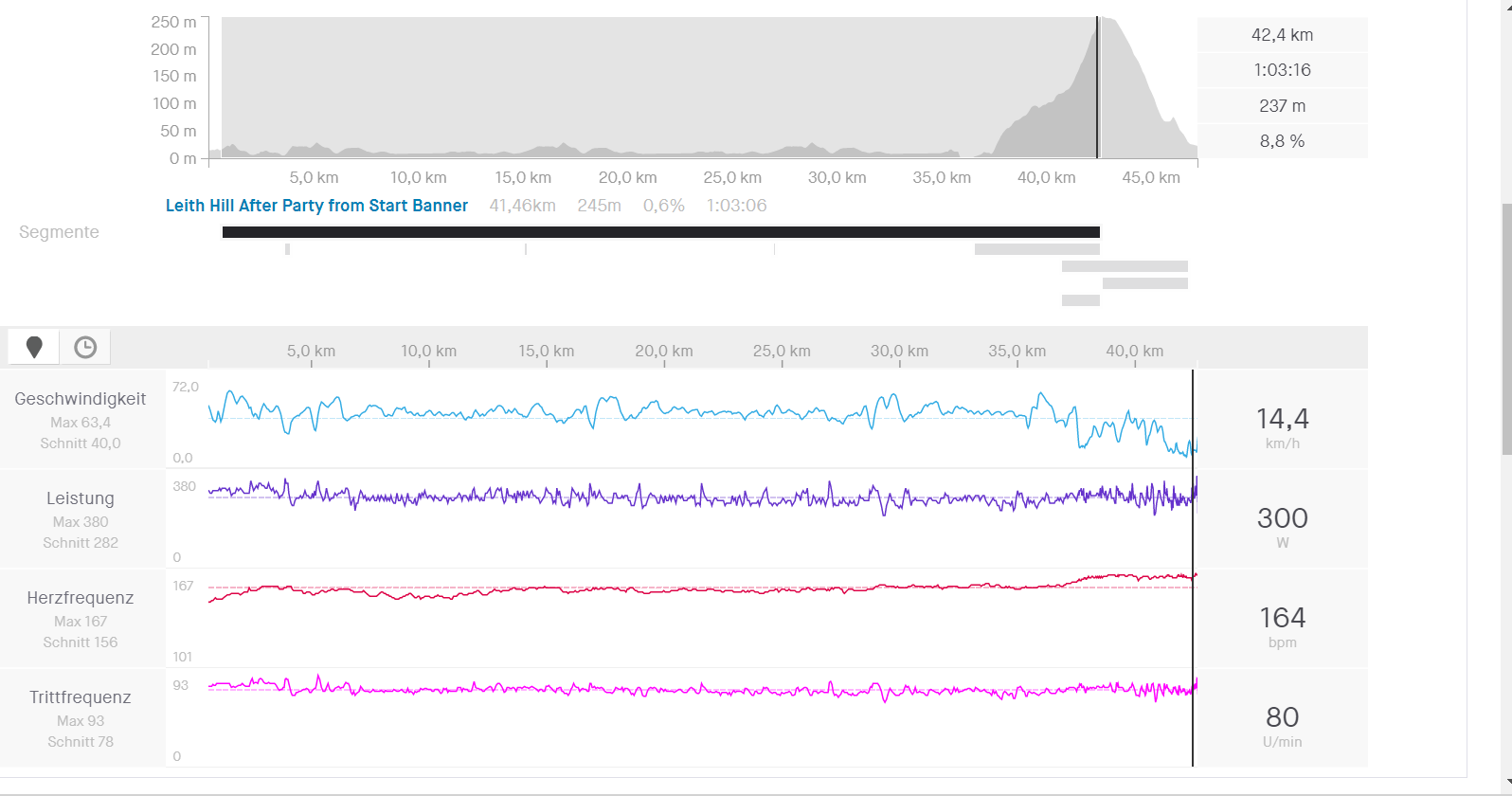This screenshot has width=1512, height=796.
Task: Click the Leistung metric label
Action: tap(81, 498)
